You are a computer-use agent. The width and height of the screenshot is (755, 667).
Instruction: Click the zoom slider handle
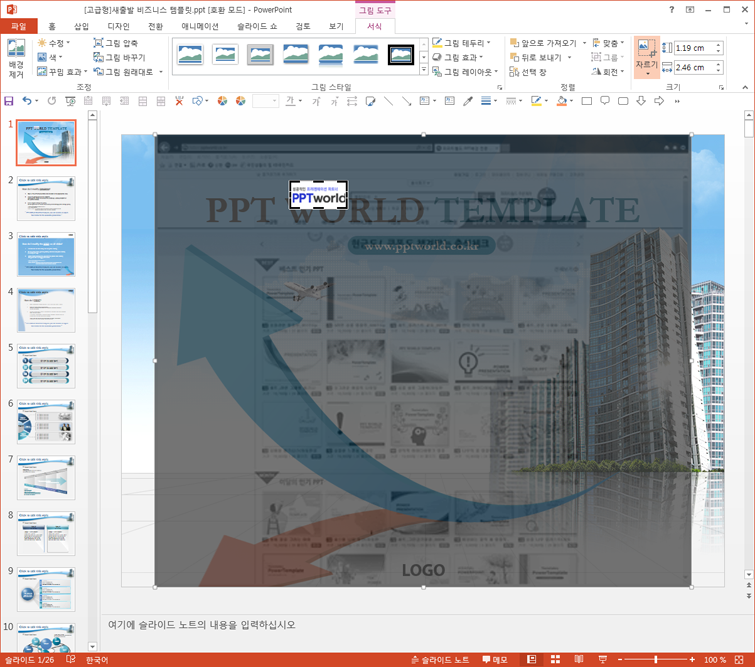[x=655, y=659]
